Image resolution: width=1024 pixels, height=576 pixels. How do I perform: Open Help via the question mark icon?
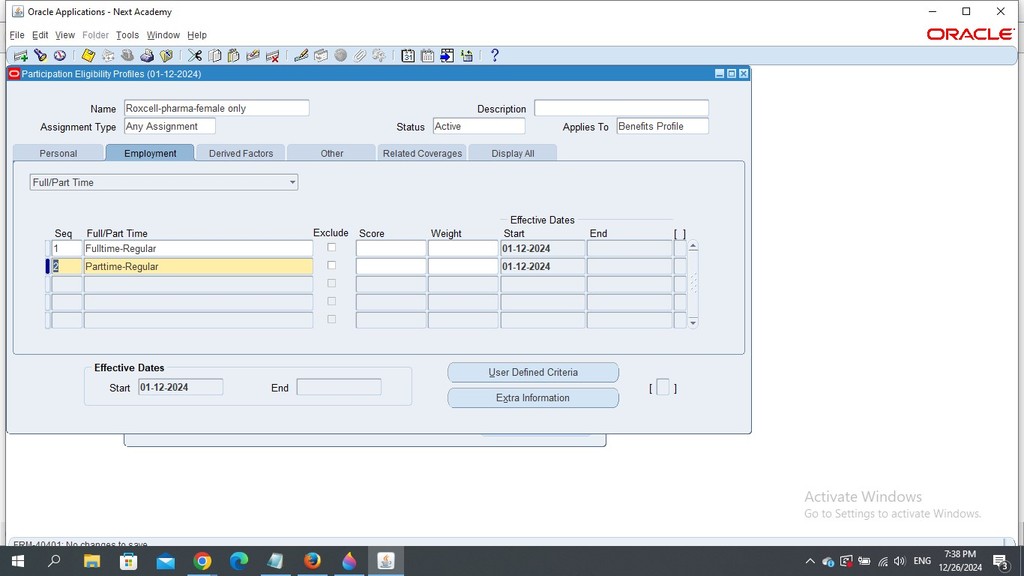coord(494,56)
